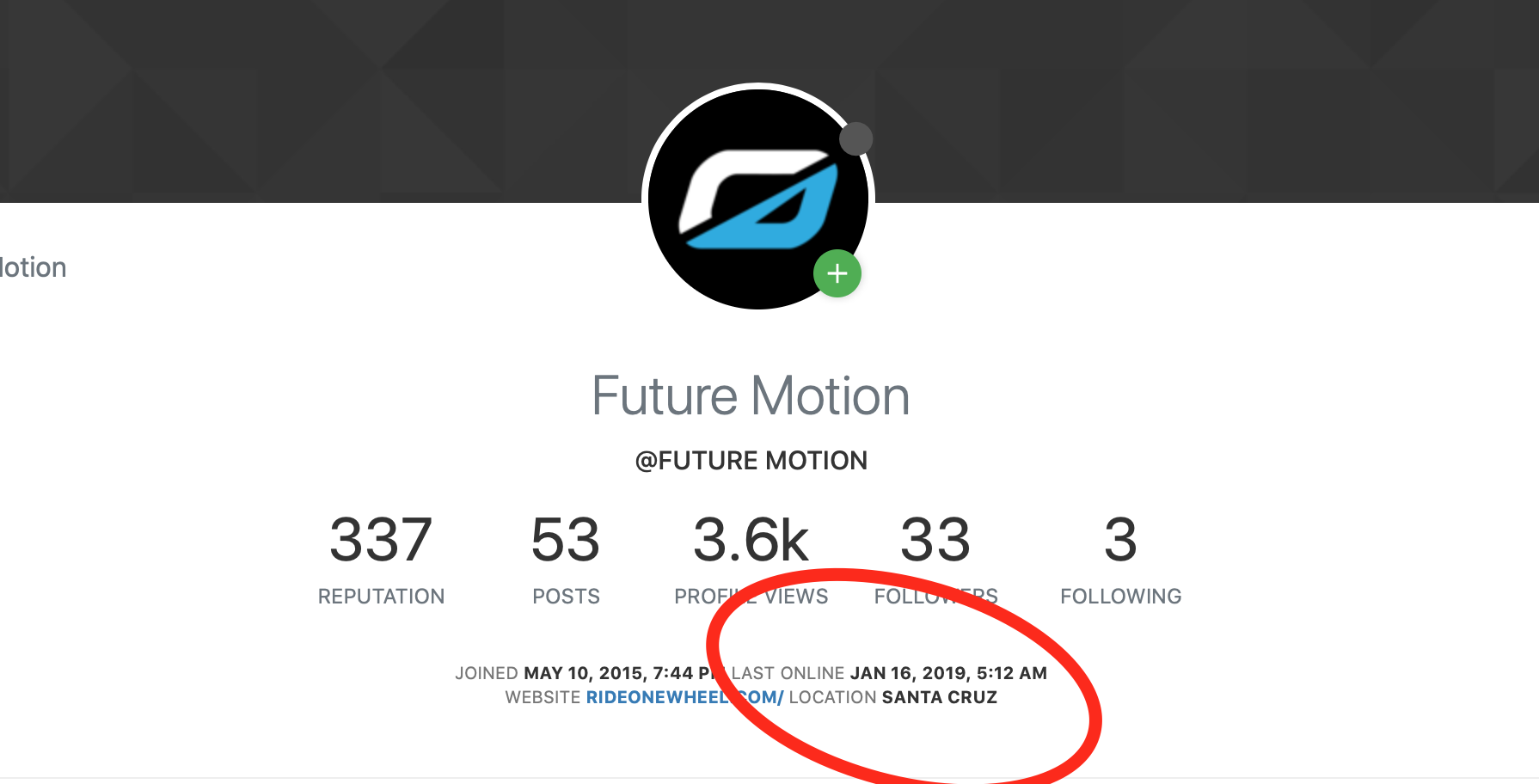Select the @FUTURE MOTION username text
Image resolution: width=1539 pixels, height=784 pixels.
[x=751, y=461]
